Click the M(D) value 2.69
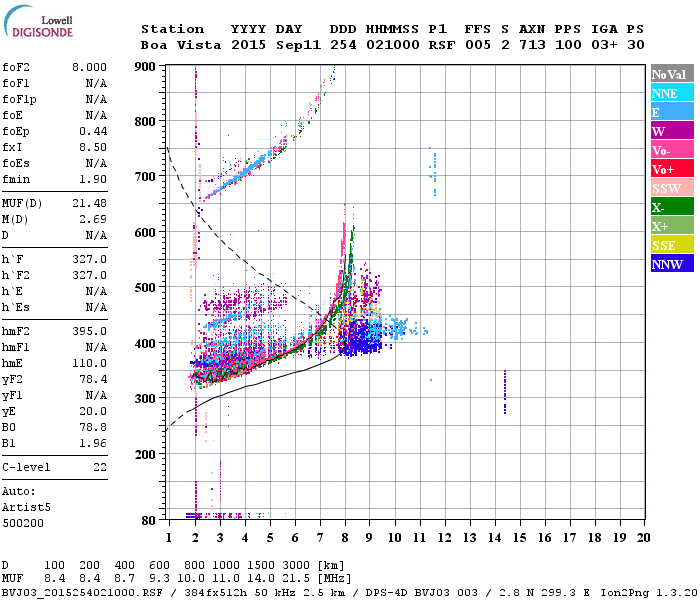The image size is (700, 600). coord(93,219)
